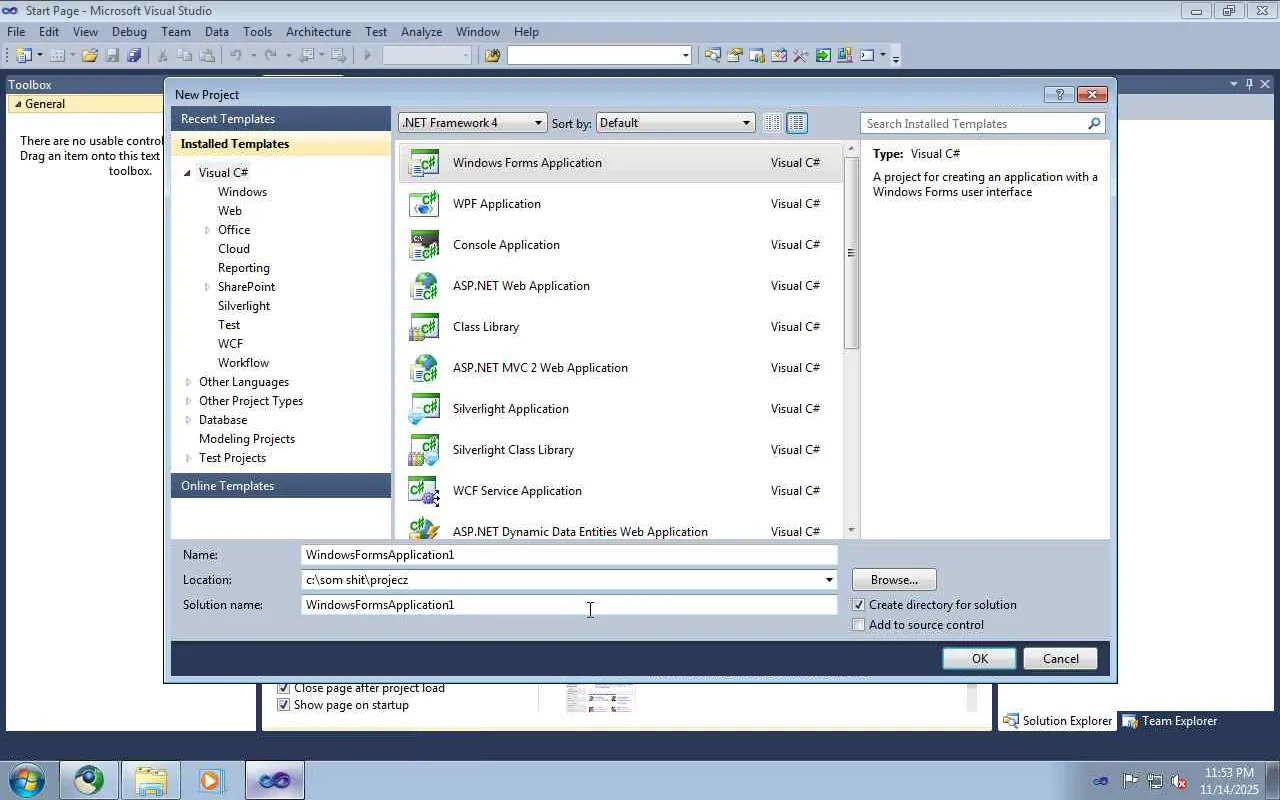Switch templates to medium icons view
This screenshot has height=800, width=1280.
tap(797, 123)
